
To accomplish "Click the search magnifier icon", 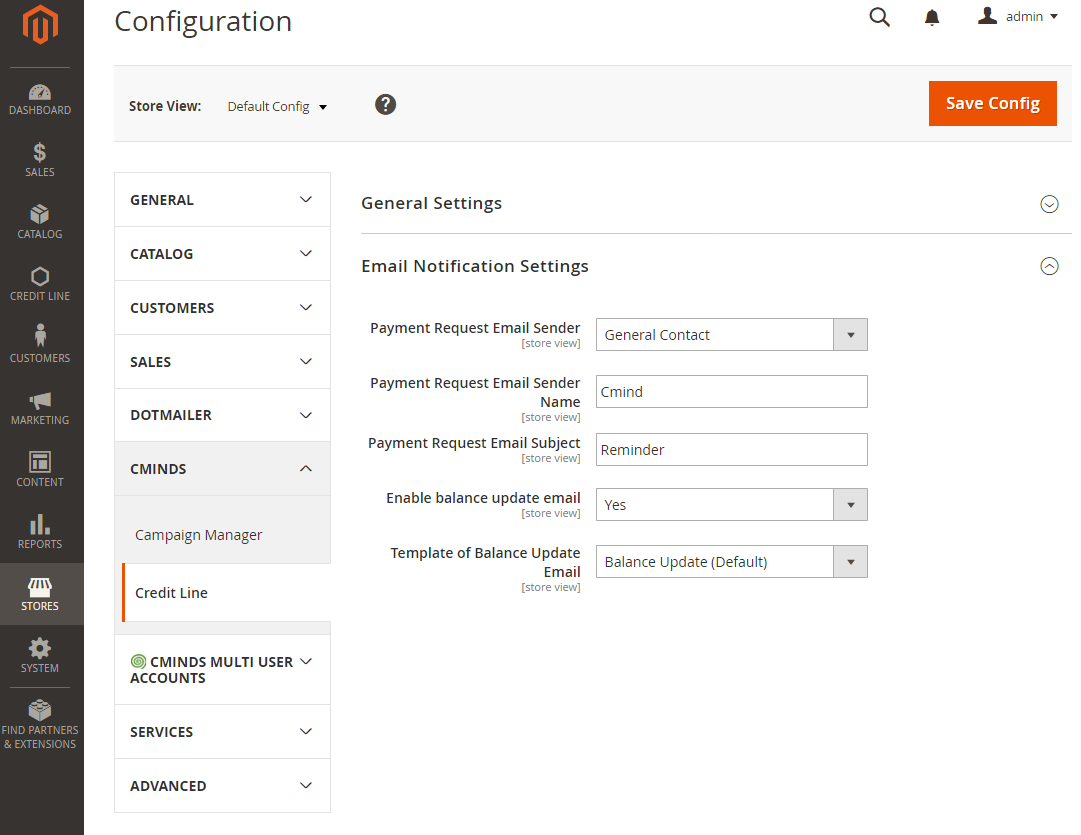I will (x=880, y=17).
